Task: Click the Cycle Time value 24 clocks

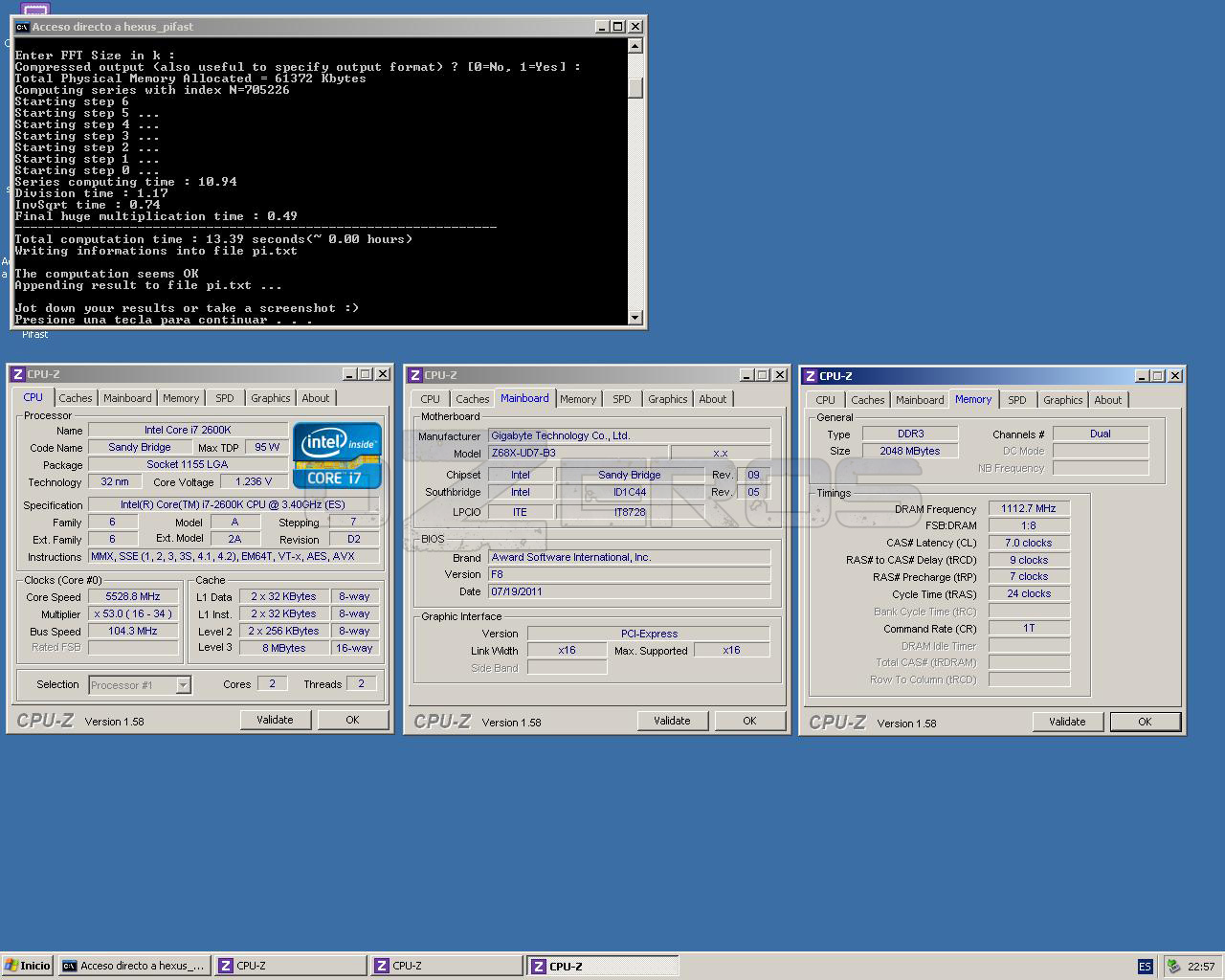Action: point(1029,593)
